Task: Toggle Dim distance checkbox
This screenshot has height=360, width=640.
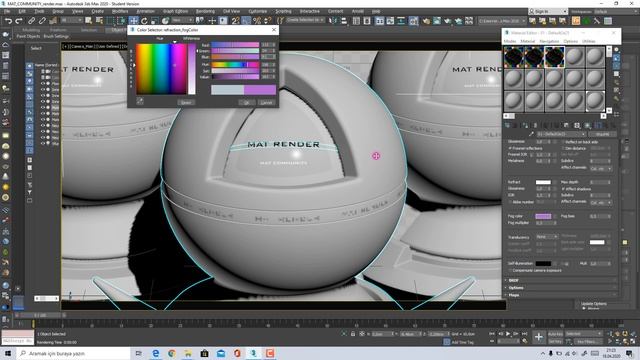Action: coord(563,148)
